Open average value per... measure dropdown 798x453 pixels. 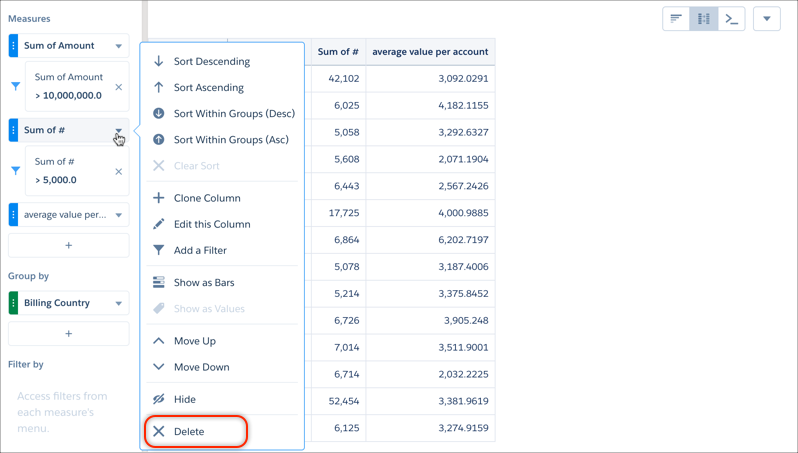[119, 215]
